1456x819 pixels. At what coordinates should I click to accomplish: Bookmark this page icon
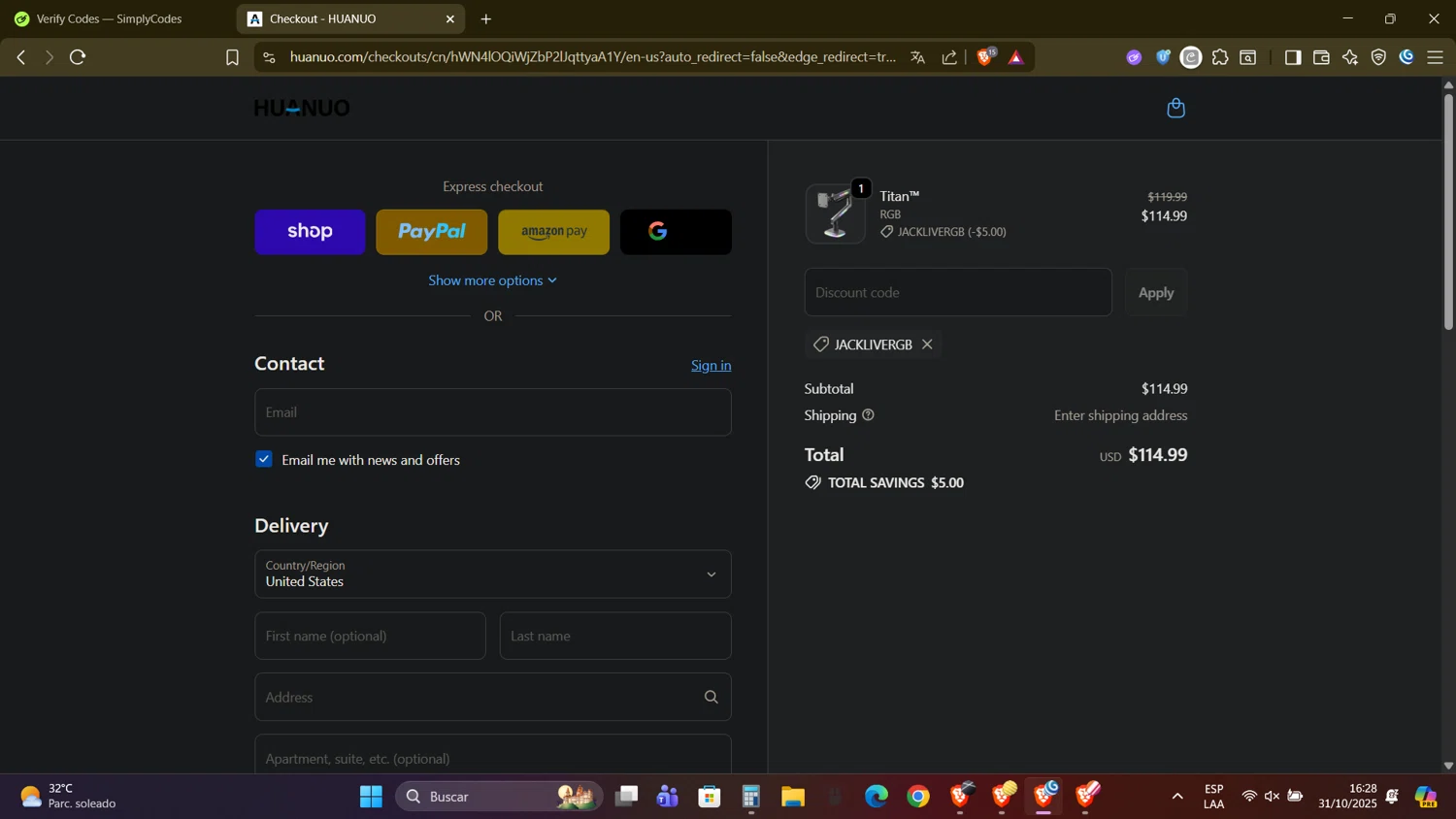point(232,57)
